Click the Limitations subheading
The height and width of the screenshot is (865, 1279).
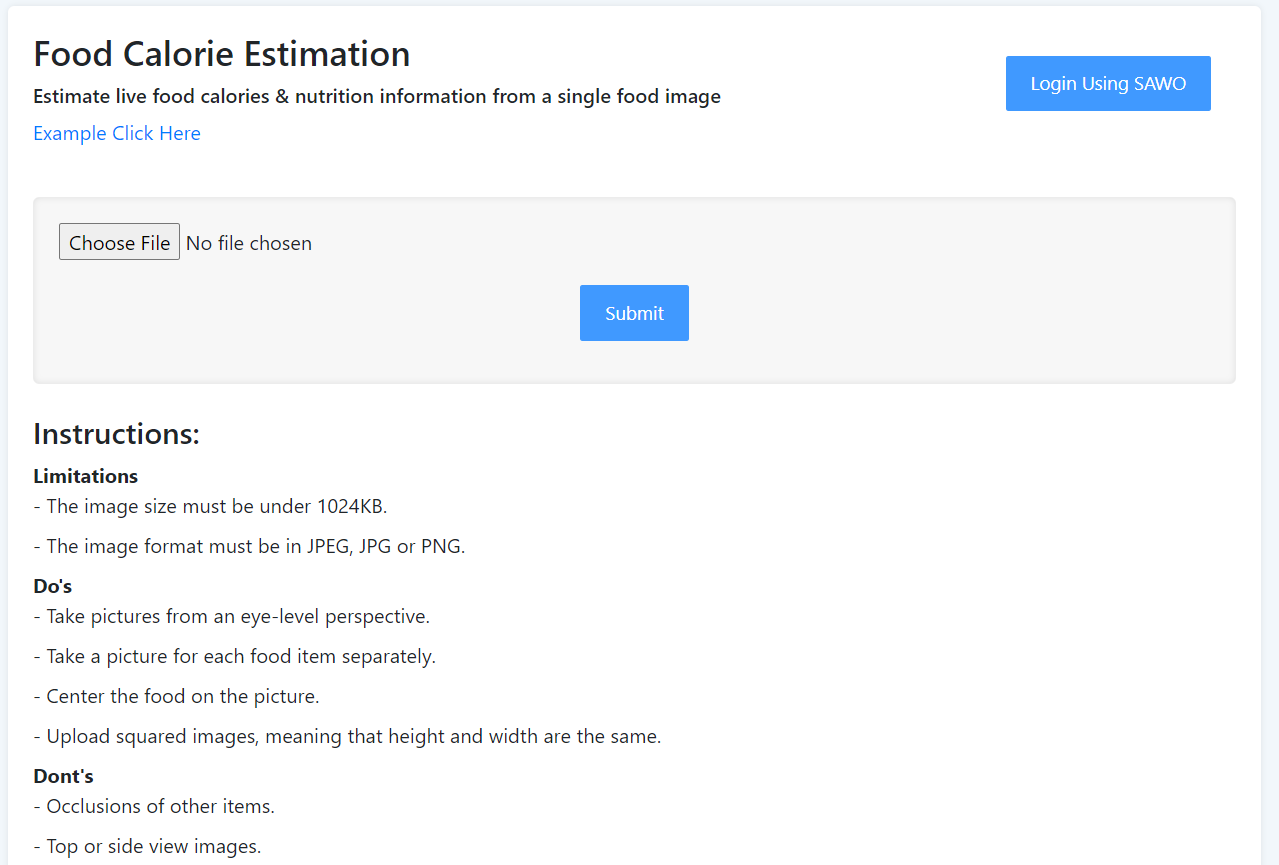coord(86,476)
